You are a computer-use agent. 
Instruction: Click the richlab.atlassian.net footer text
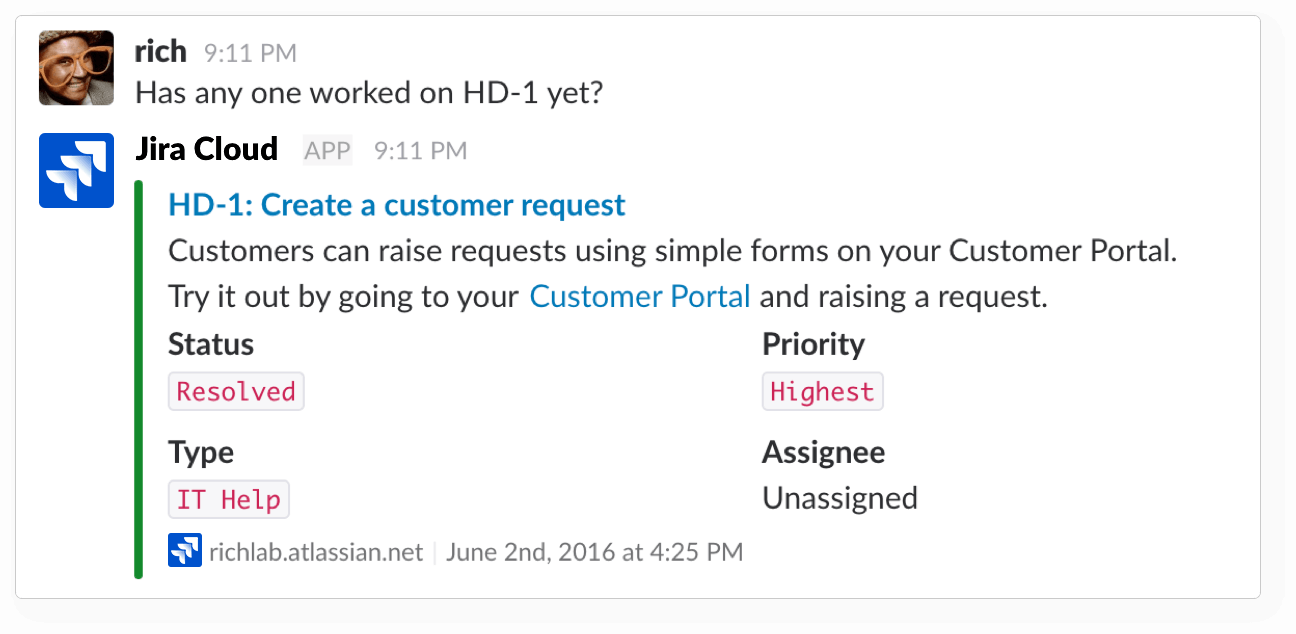point(316,552)
